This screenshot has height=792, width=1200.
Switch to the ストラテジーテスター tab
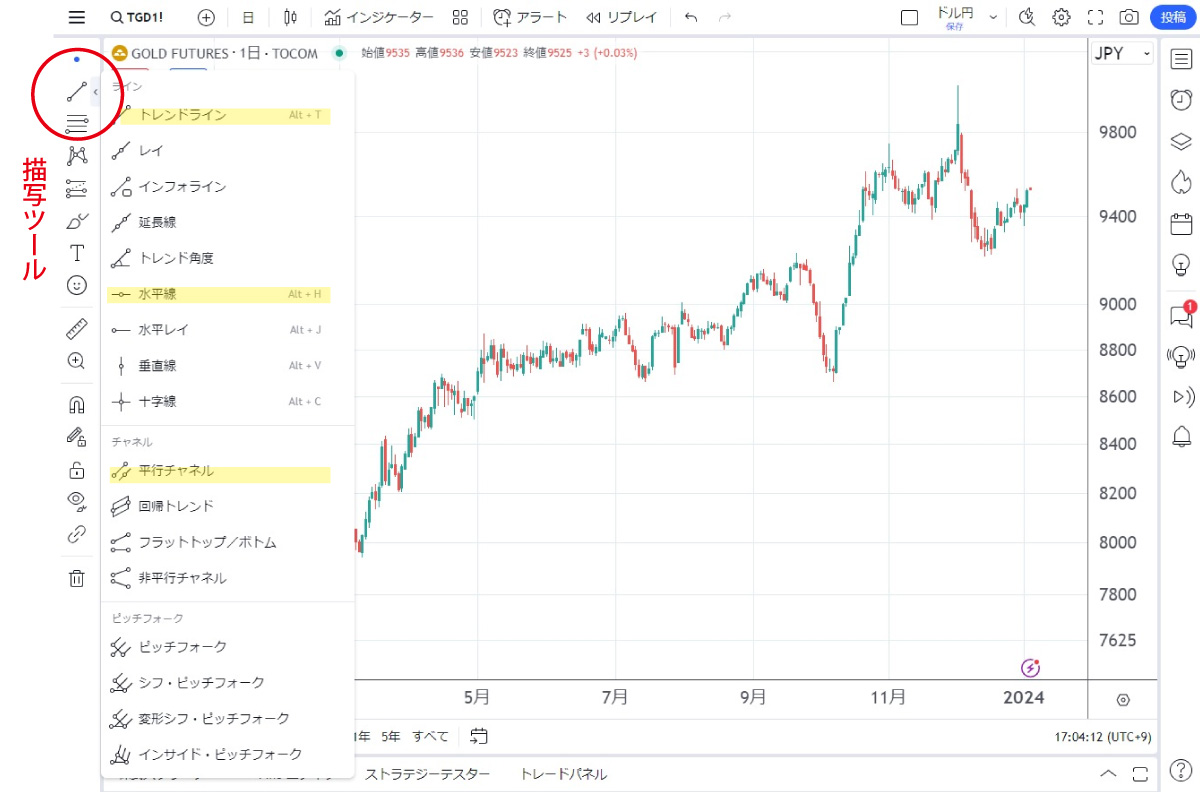pos(427,774)
